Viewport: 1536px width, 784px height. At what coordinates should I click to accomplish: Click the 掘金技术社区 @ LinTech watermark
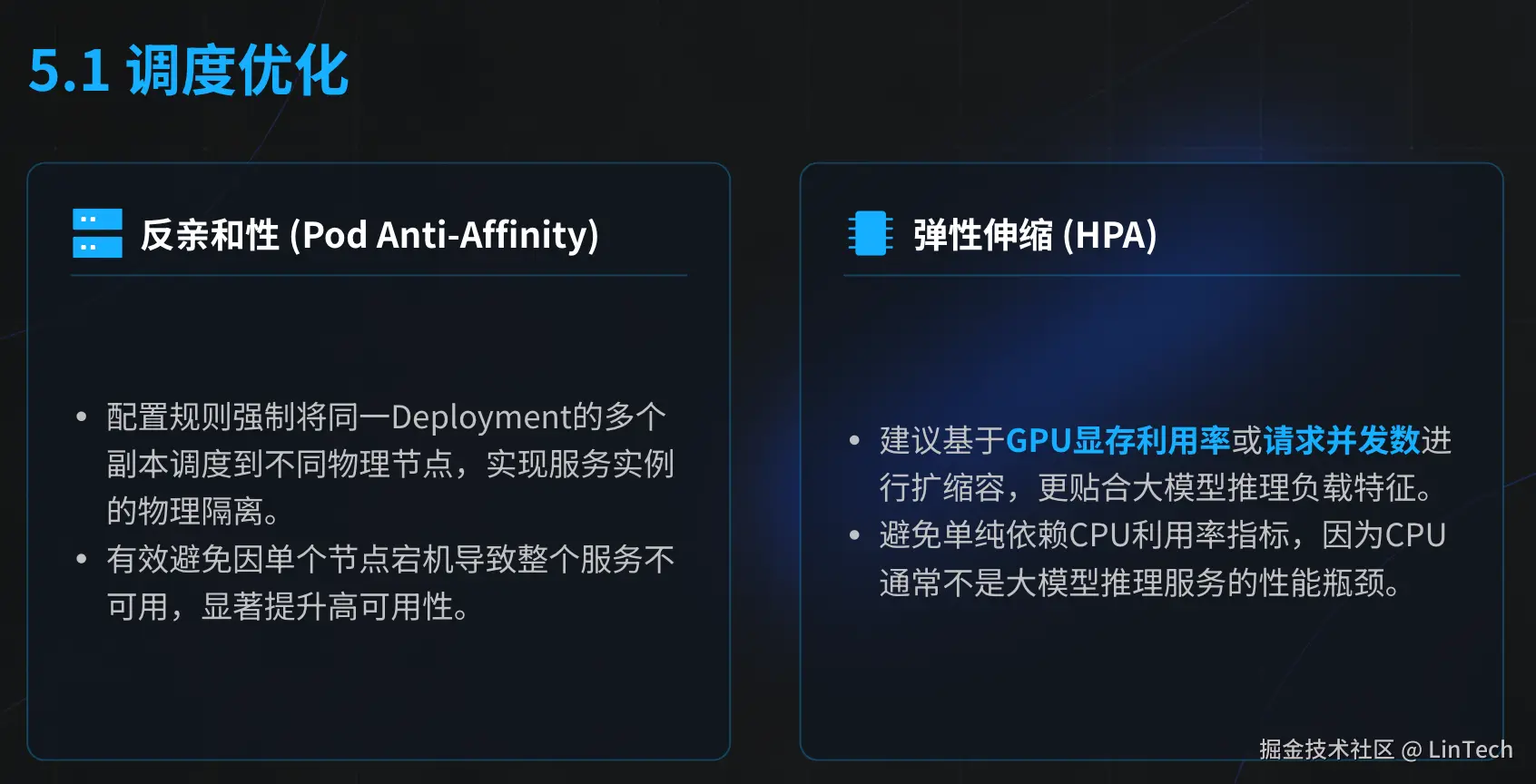(x=1385, y=750)
